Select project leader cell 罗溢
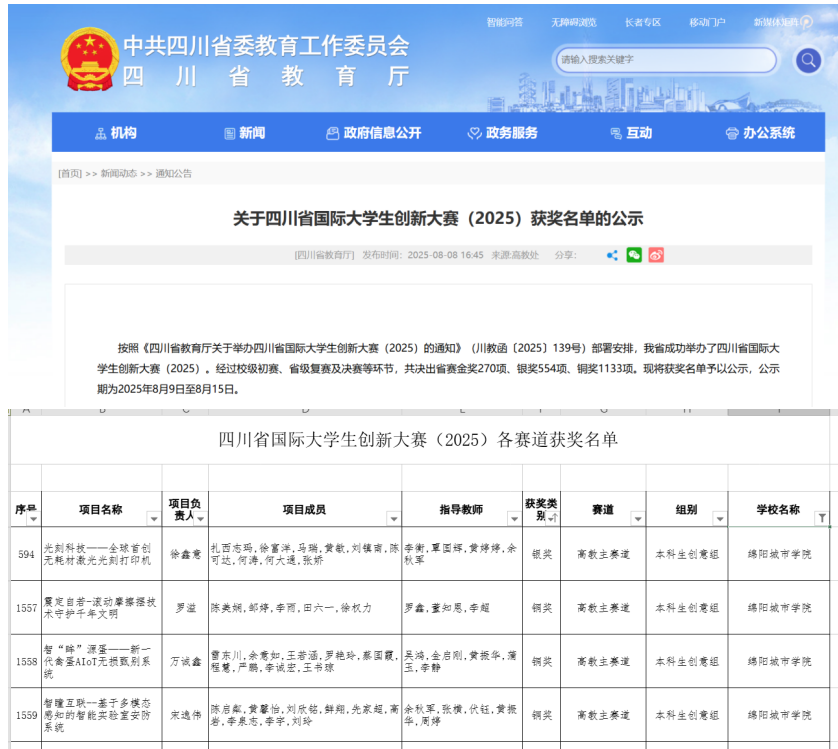Image resolution: width=838 pixels, height=749 pixels. (185, 608)
